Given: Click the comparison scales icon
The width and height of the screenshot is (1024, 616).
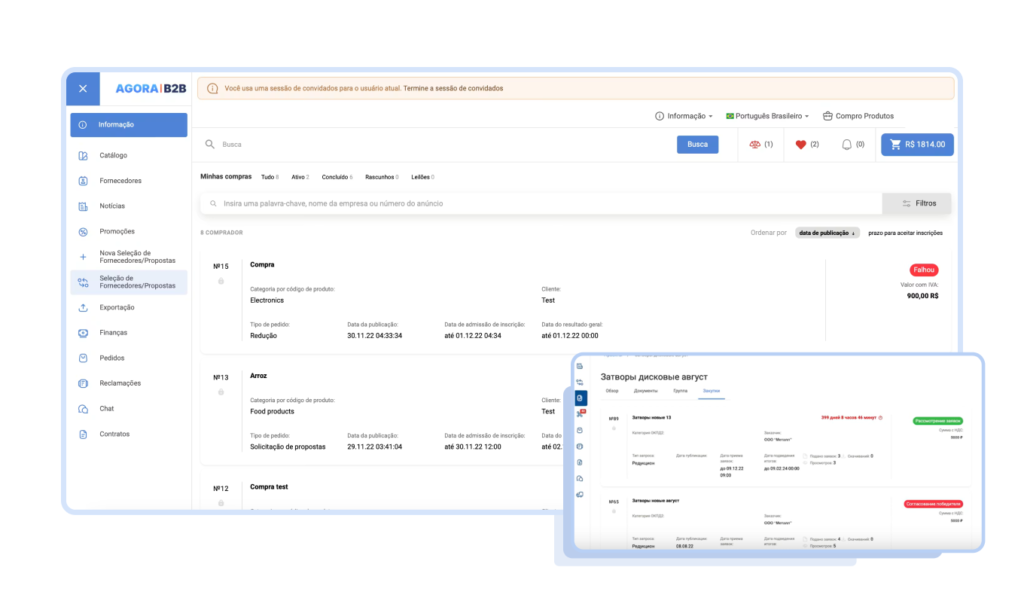Looking at the screenshot, I should [755, 145].
